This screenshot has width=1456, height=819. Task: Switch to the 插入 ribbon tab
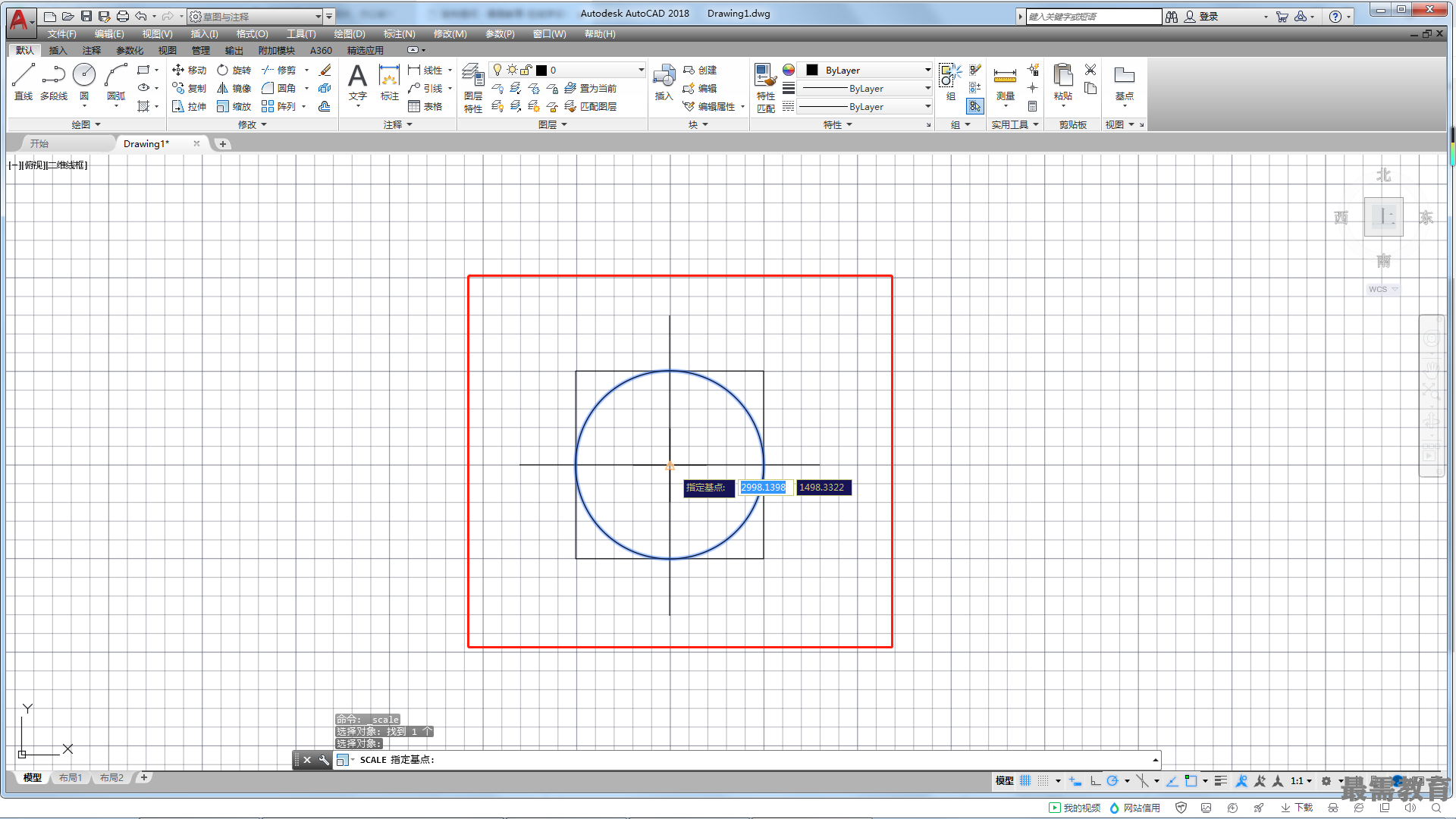pos(58,50)
